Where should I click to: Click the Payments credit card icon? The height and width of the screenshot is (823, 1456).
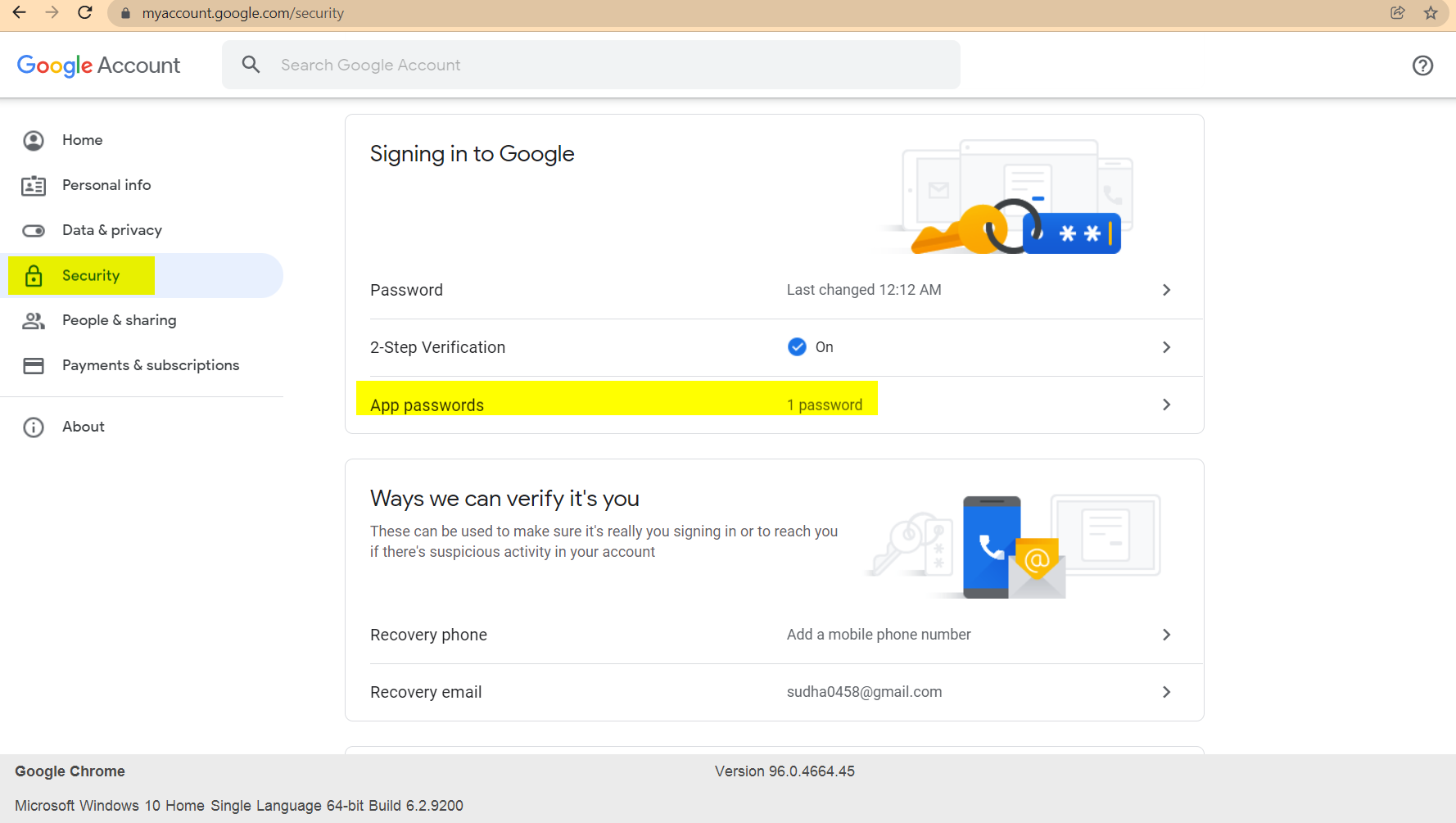click(34, 366)
